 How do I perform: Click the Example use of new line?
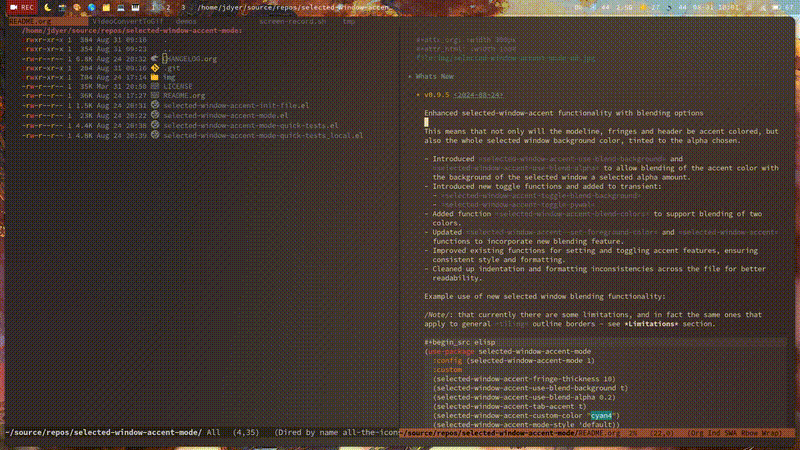tap(545, 296)
